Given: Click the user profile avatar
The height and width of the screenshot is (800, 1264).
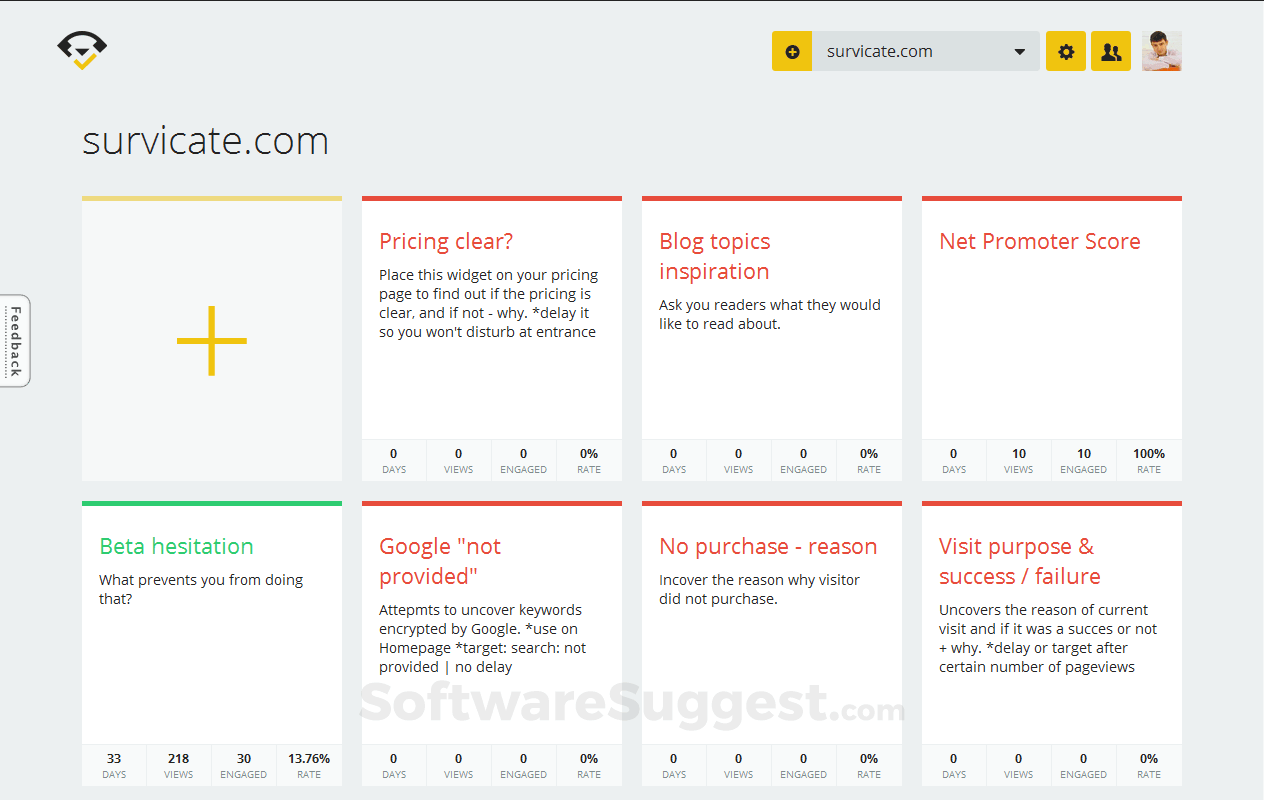Looking at the screenshot, I should click(x=1162, y=51).
